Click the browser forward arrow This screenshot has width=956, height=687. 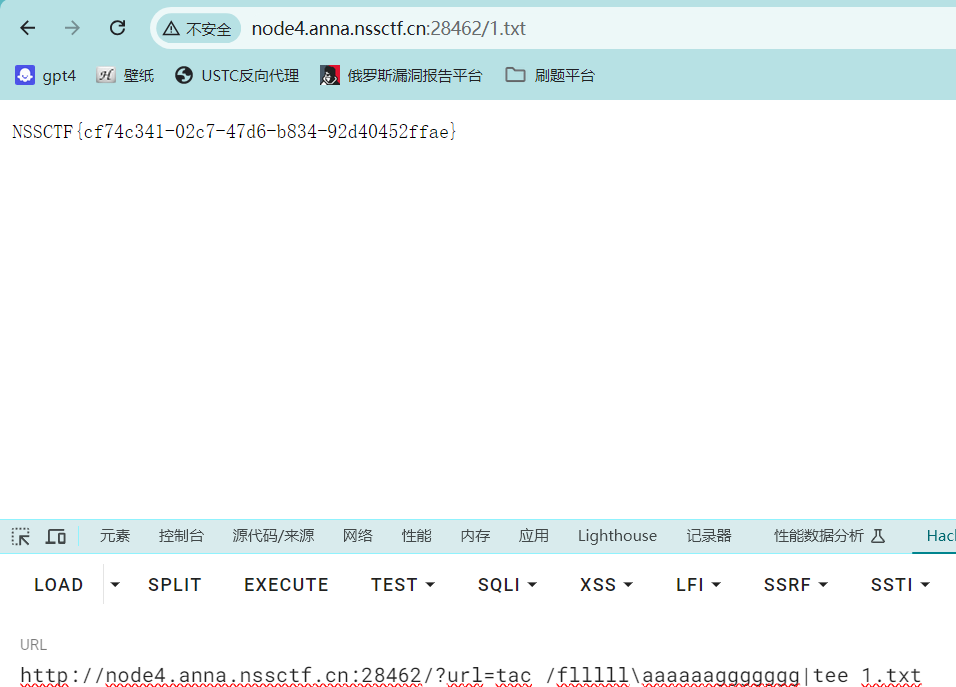[x=72, y=28]
